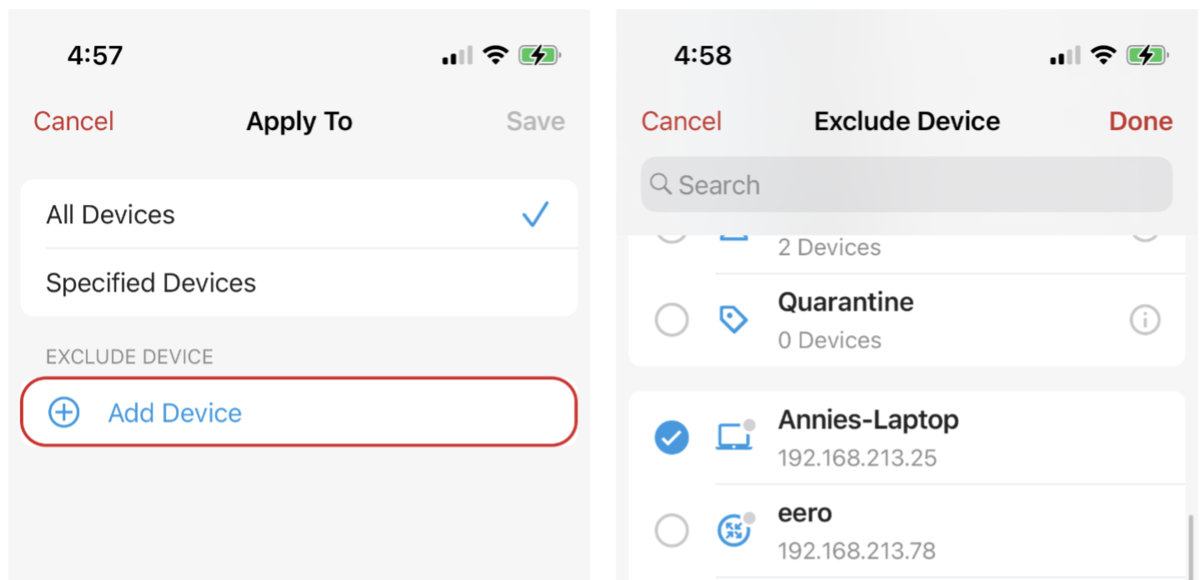
Task: Tap the plus icon beside Add Device
Action: pos(64,412)
